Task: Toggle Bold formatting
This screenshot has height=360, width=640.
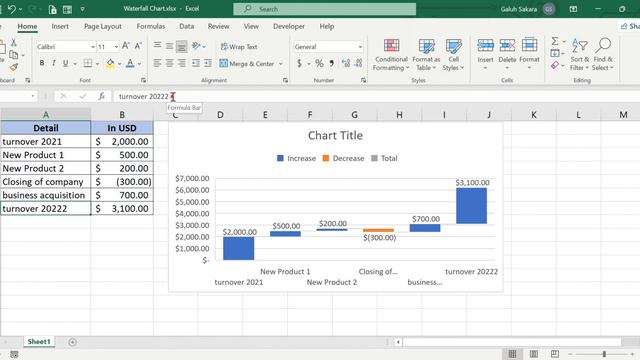Action: [x=42, y=63]
